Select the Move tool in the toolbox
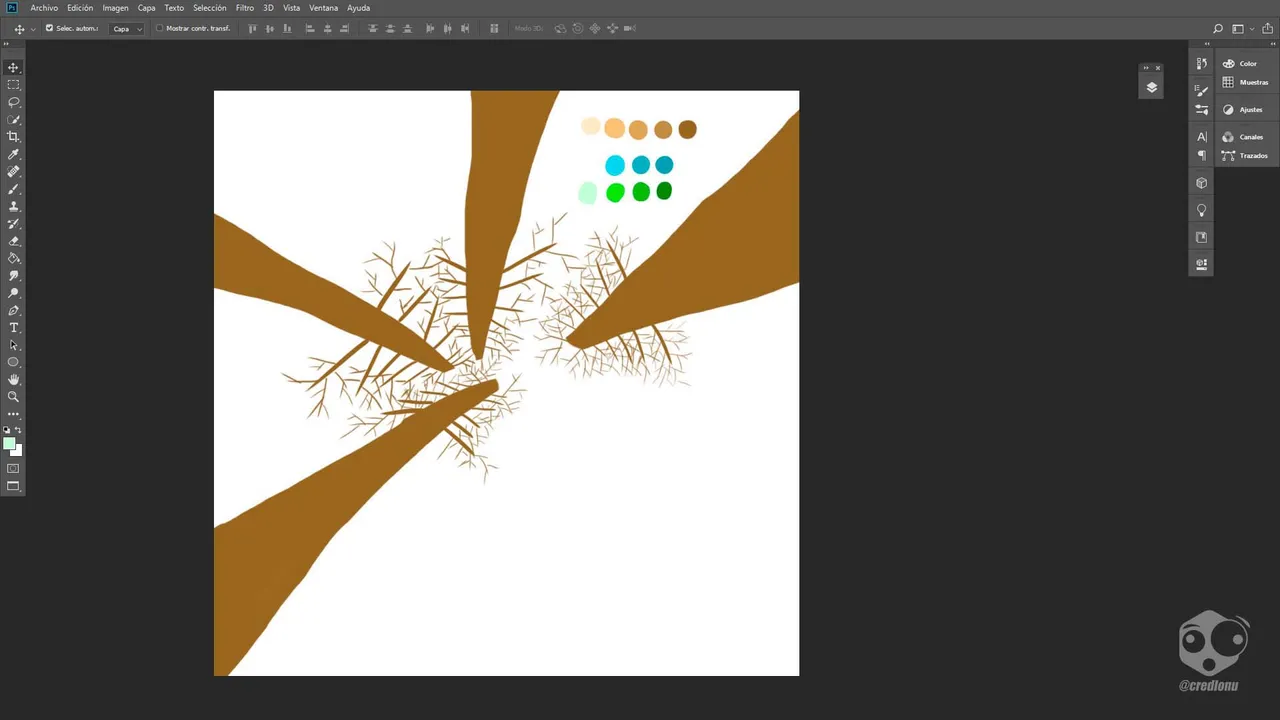1280x720 pixels. (x=13, y=68)
